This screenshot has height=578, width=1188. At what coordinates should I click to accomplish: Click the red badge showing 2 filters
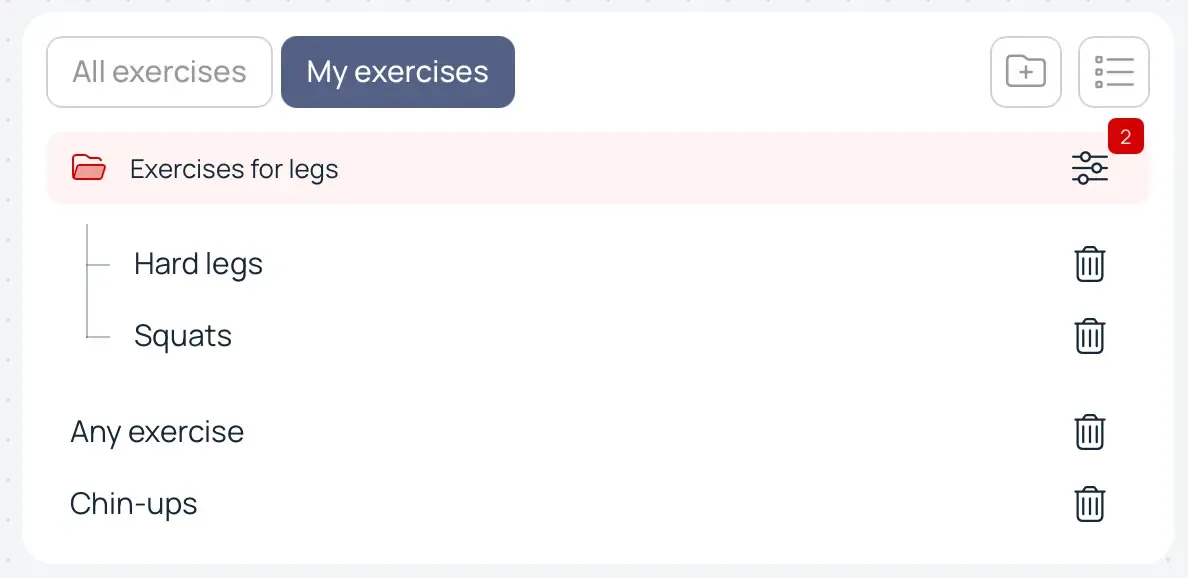[1124, 136]
